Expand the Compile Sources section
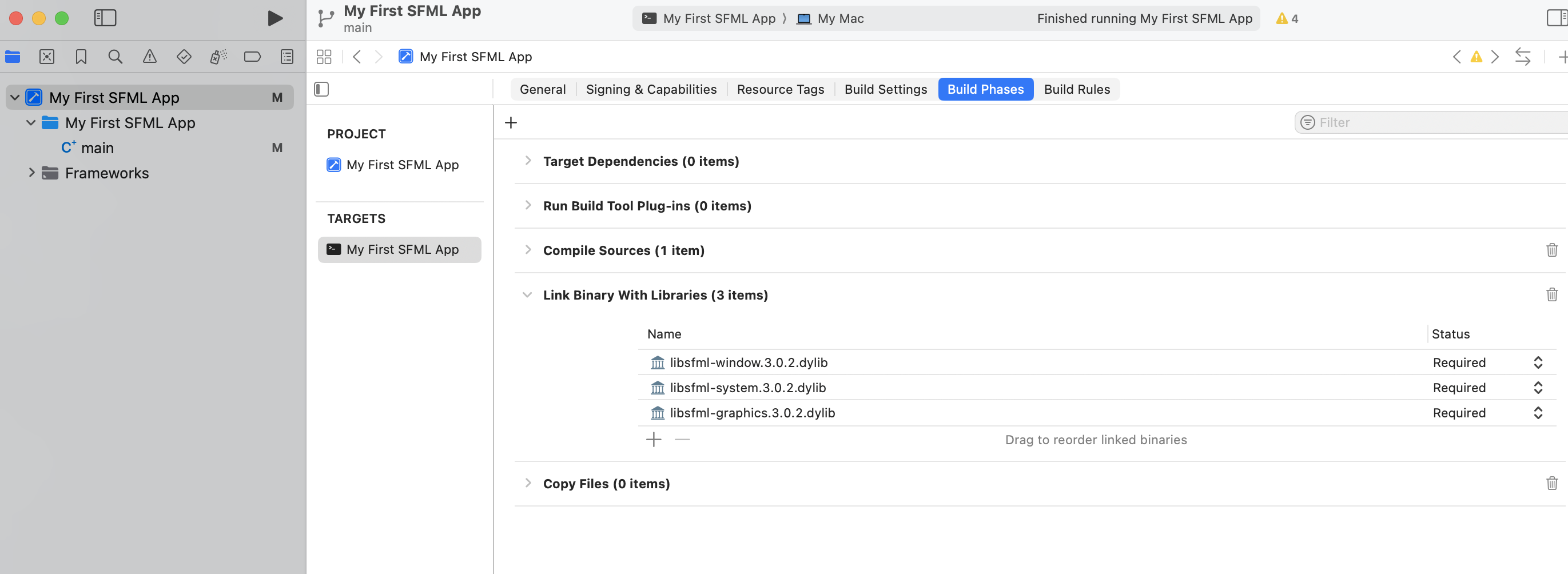This screenshot has height=574, width=1568. 527,250
